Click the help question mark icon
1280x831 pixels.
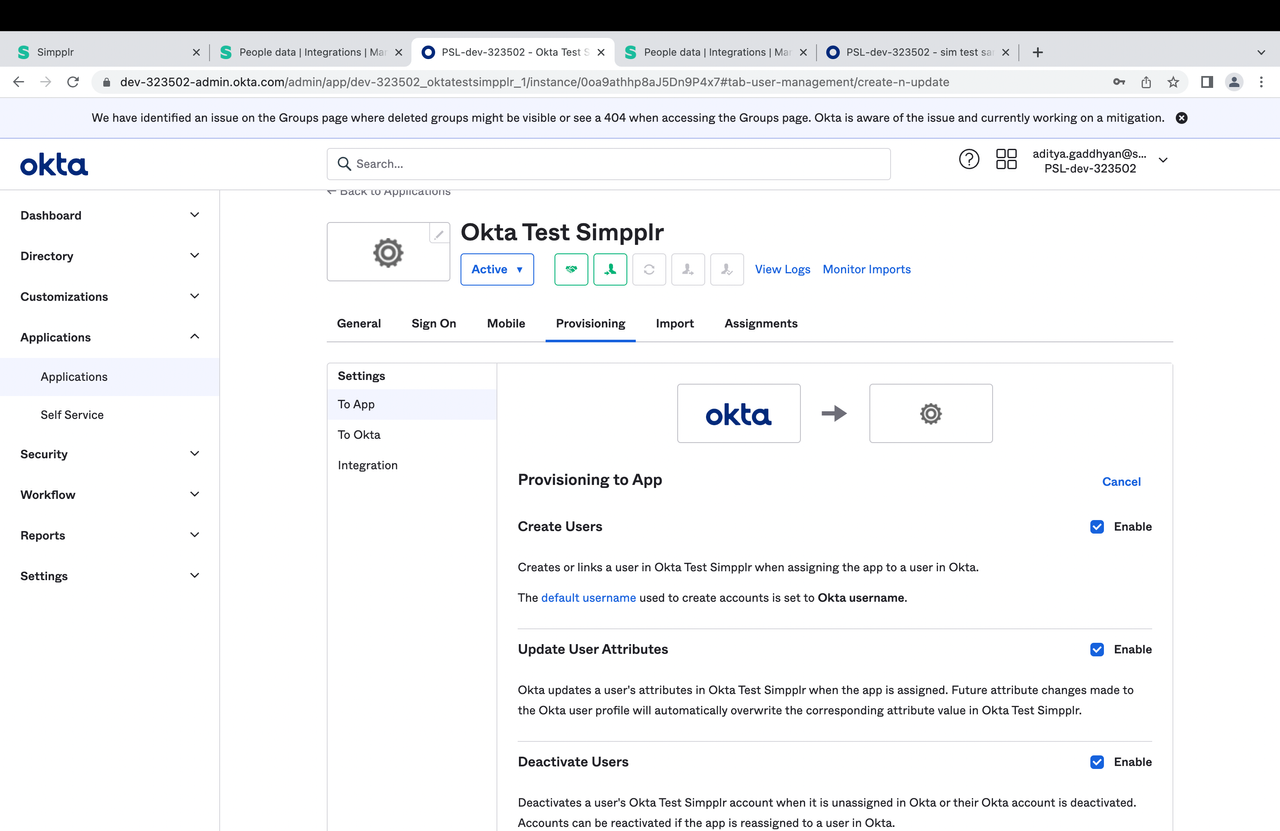[x=968, y=158]
